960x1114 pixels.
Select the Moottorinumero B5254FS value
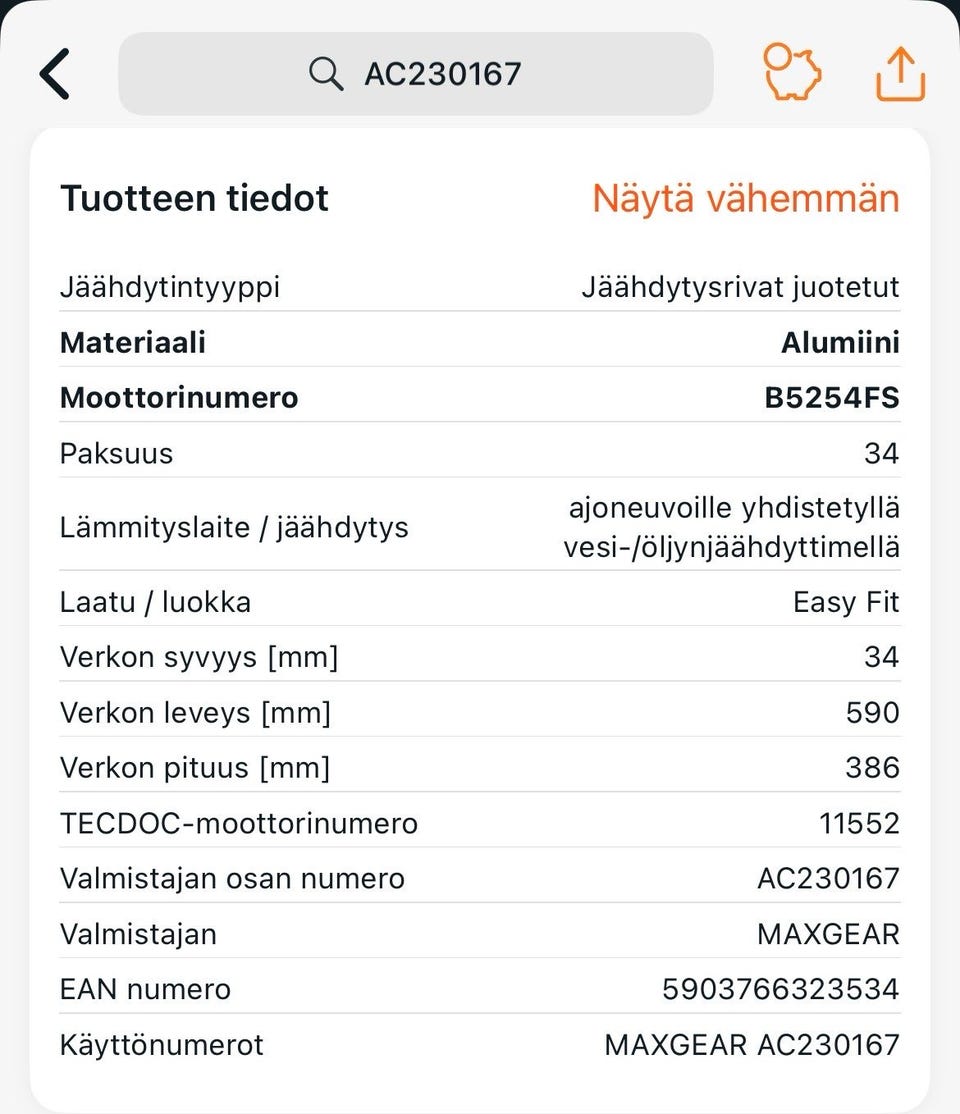pos(832,397)
